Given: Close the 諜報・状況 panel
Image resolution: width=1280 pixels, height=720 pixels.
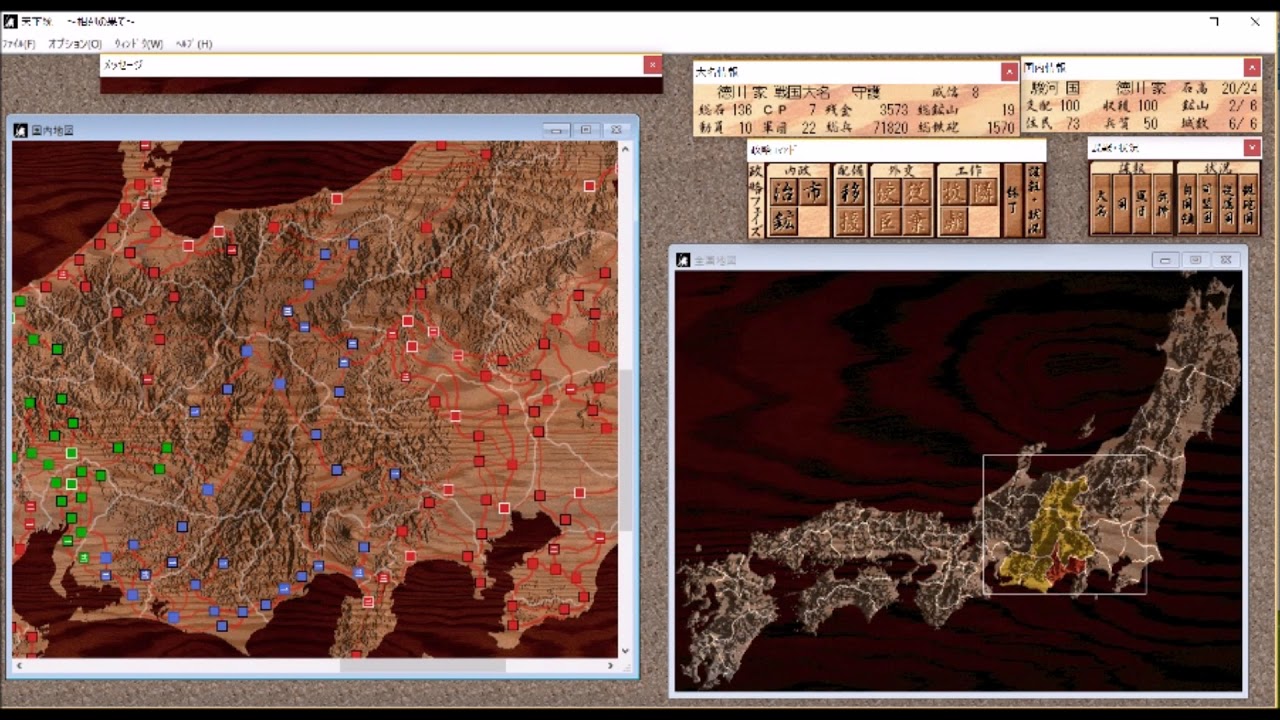Looking at the screenshot, I should click(x=1252, y=148).
